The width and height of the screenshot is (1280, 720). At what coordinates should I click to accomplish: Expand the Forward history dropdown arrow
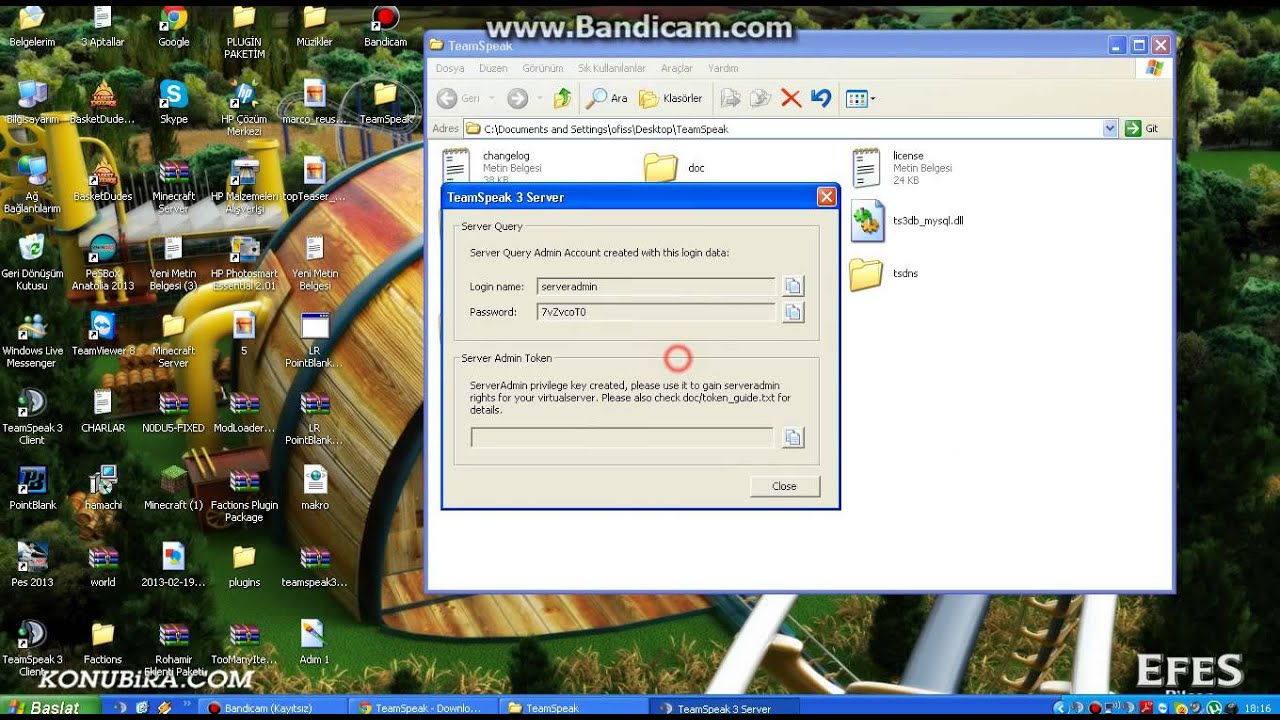point(539,98)
